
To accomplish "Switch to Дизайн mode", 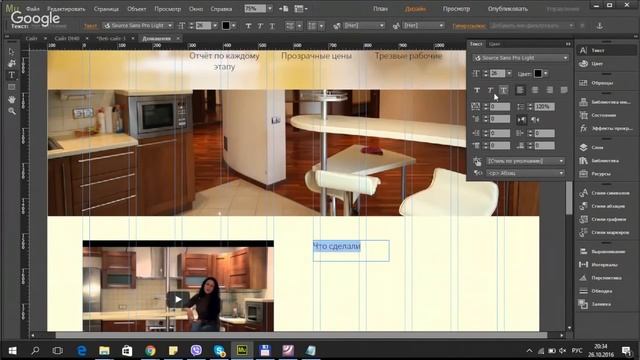I will [415, 9].
